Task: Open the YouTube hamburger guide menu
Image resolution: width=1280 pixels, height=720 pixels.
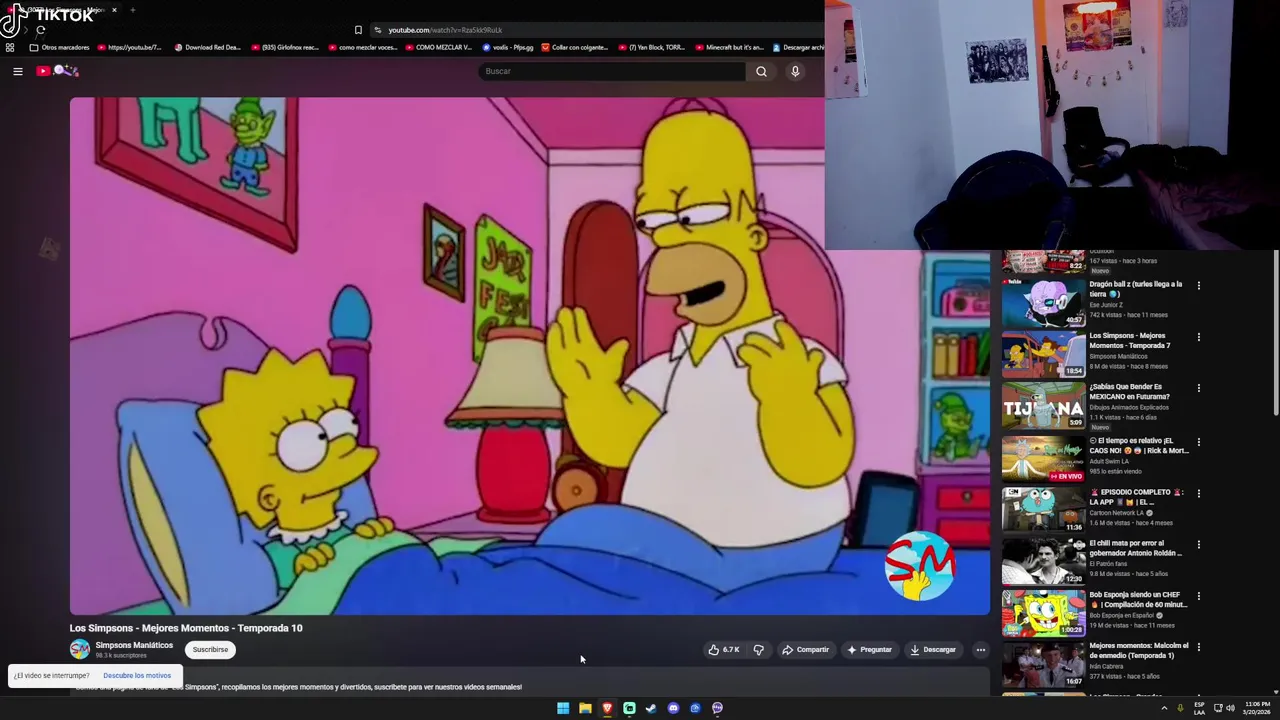Action: pyautogui.click(x=18, y=71)
